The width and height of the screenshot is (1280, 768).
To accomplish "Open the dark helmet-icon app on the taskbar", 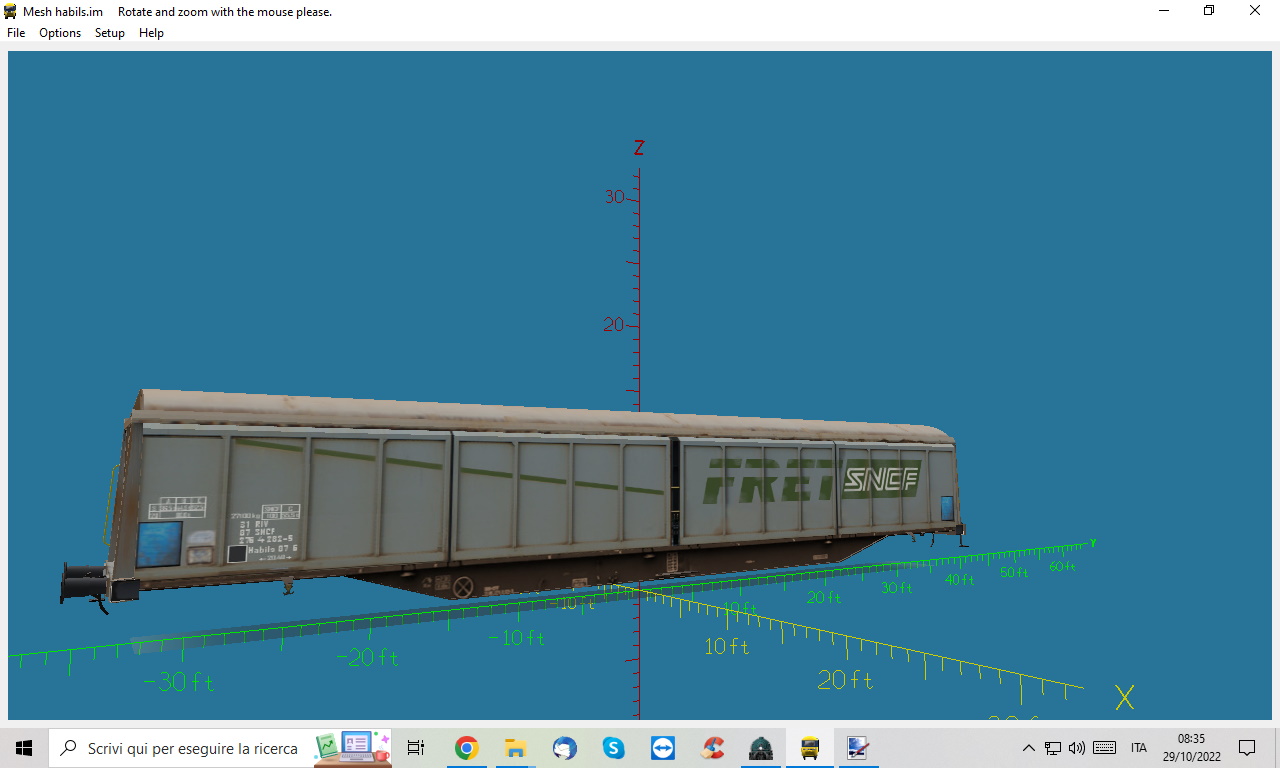I will coord(761,748).
